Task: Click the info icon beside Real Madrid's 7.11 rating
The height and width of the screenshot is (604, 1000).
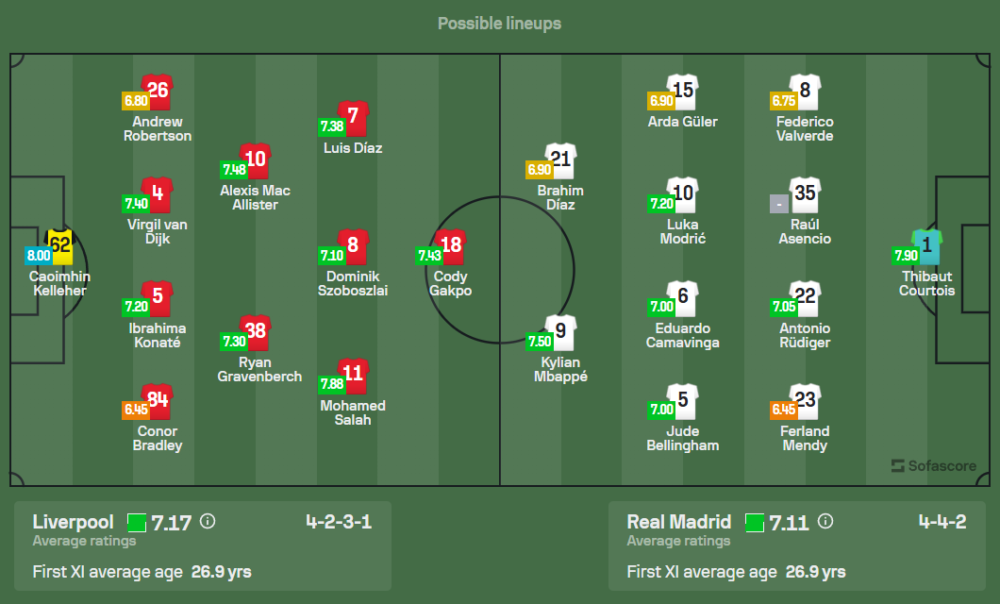Action: 823,521
